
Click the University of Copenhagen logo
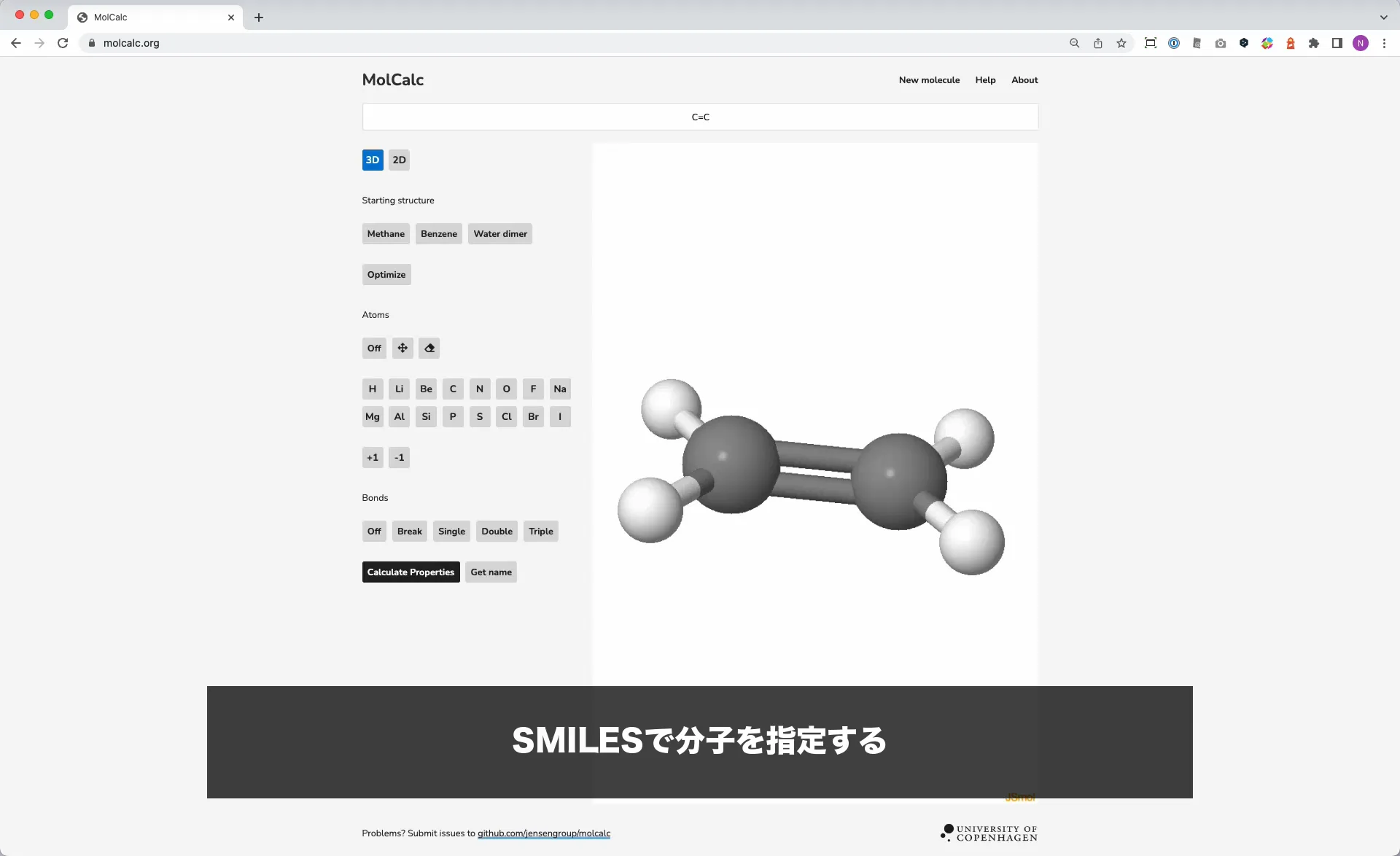pos(989,833)
